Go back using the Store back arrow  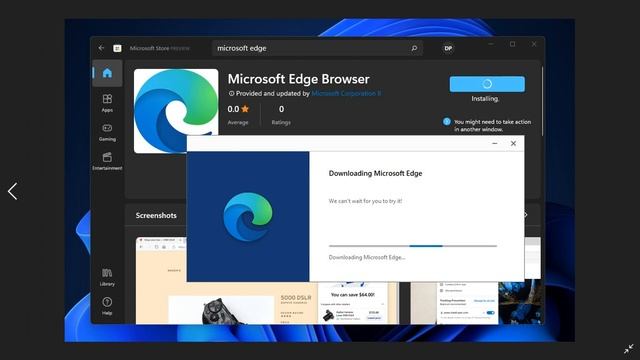(101, 48)
